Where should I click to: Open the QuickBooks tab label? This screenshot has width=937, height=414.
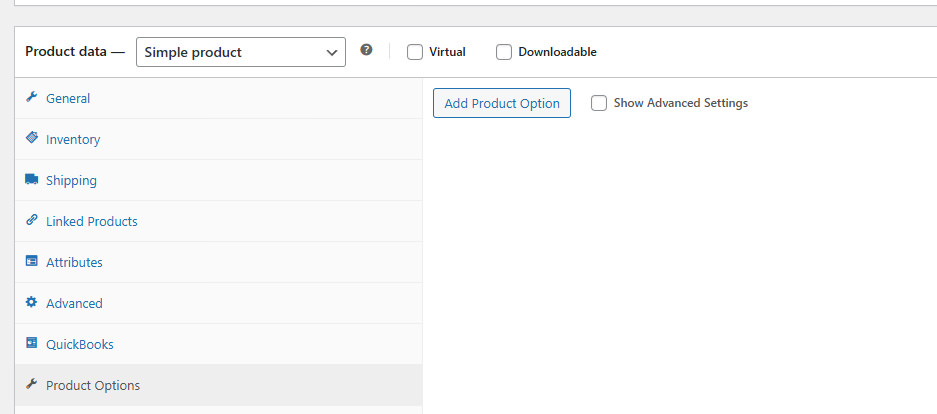click(x=79, y=345)
